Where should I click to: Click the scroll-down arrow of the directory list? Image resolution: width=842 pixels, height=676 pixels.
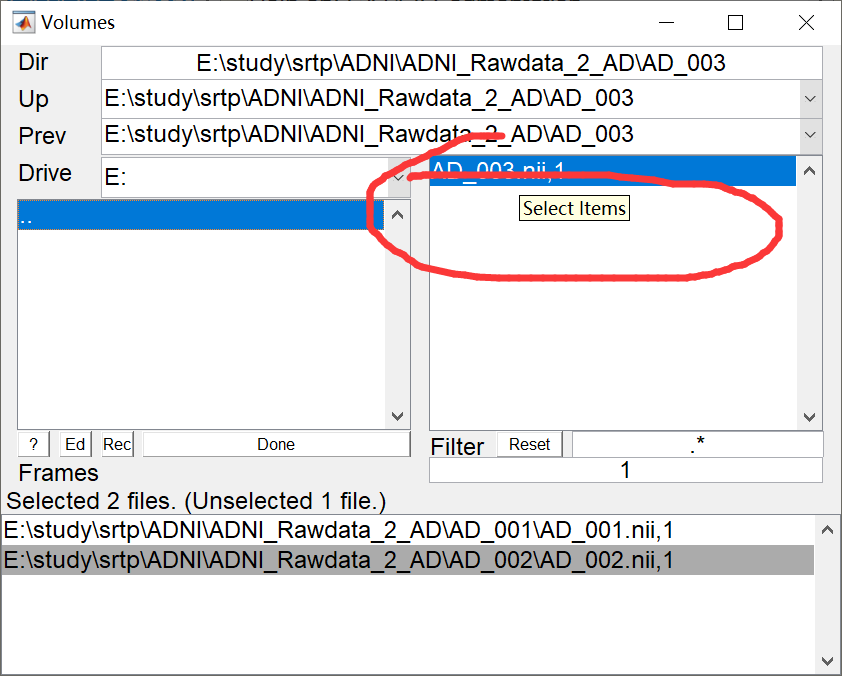[x=397, y=417]
